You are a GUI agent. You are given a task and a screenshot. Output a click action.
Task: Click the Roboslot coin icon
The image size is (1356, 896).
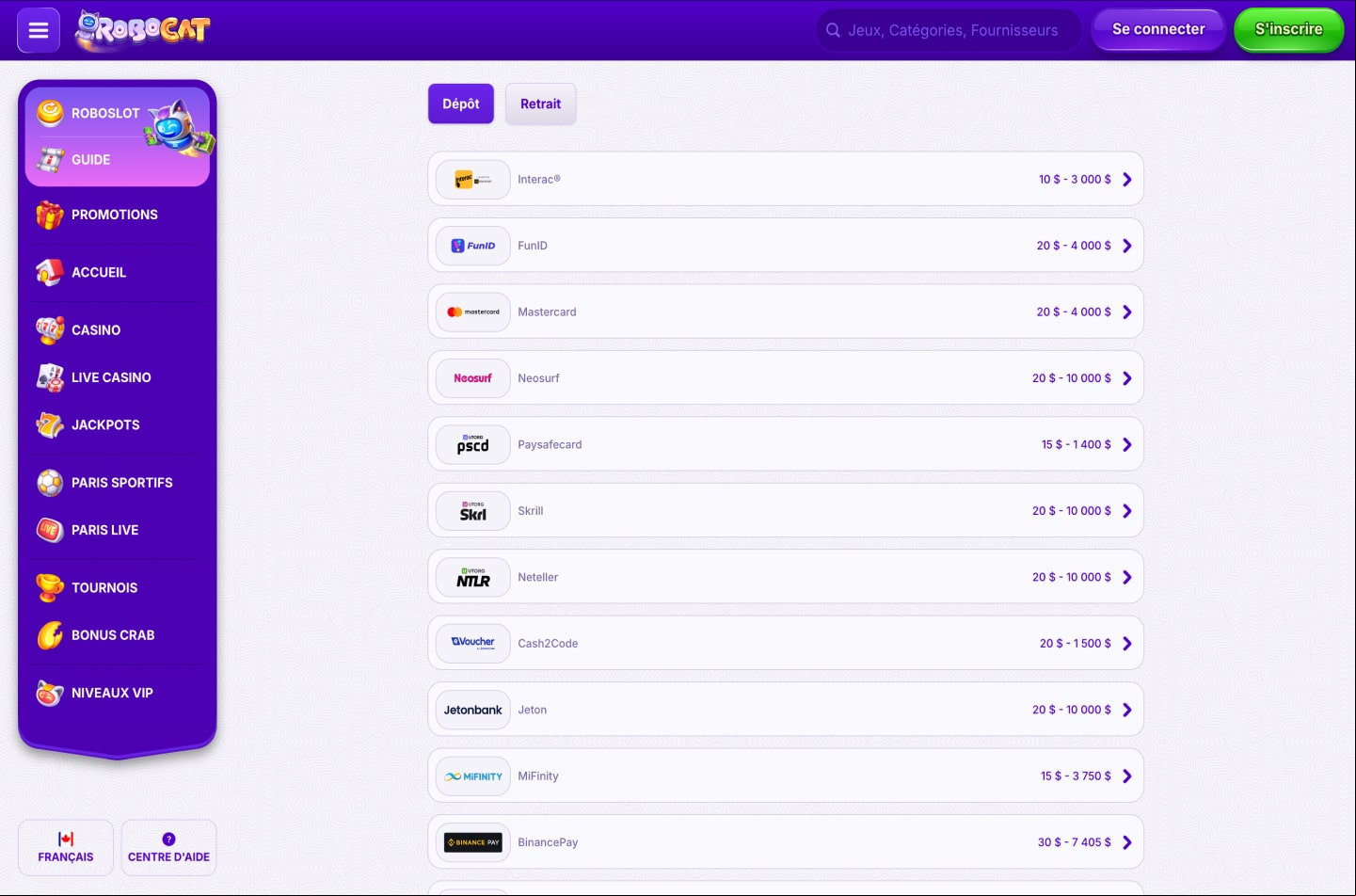(x=50, y=113)
